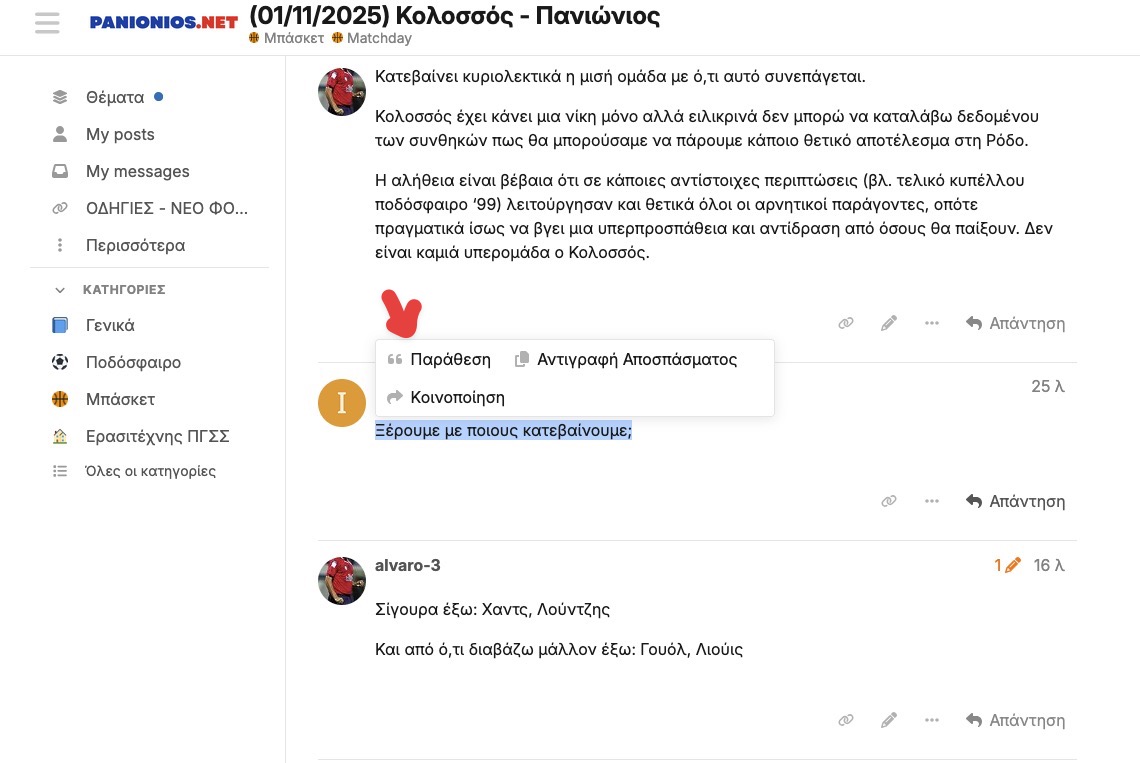Open the Μπάσκετ category in sidebar
Image resolution: width=1140 pixels, height=763 pixels.
coord(120,399)
